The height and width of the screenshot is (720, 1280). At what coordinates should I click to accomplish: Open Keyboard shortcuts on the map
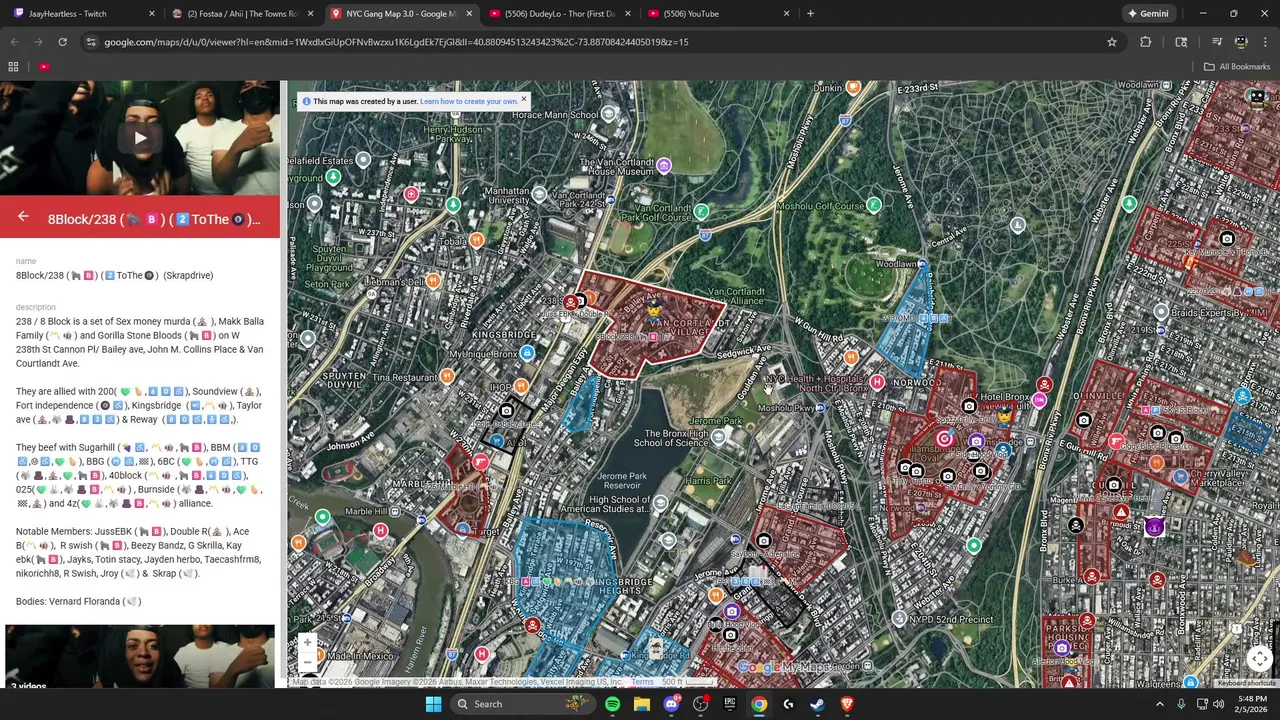(1246, 683)
